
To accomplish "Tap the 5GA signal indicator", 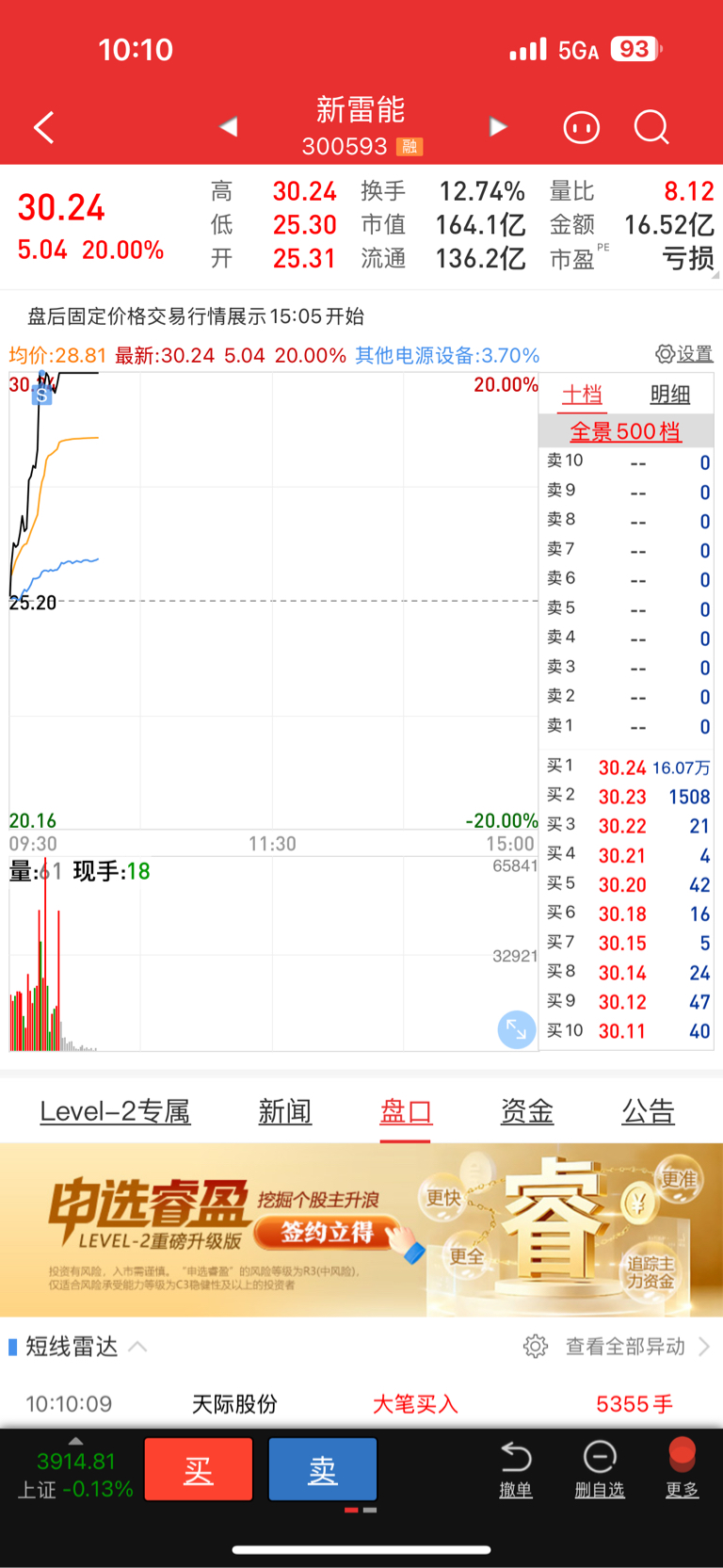I will point(578,50).
